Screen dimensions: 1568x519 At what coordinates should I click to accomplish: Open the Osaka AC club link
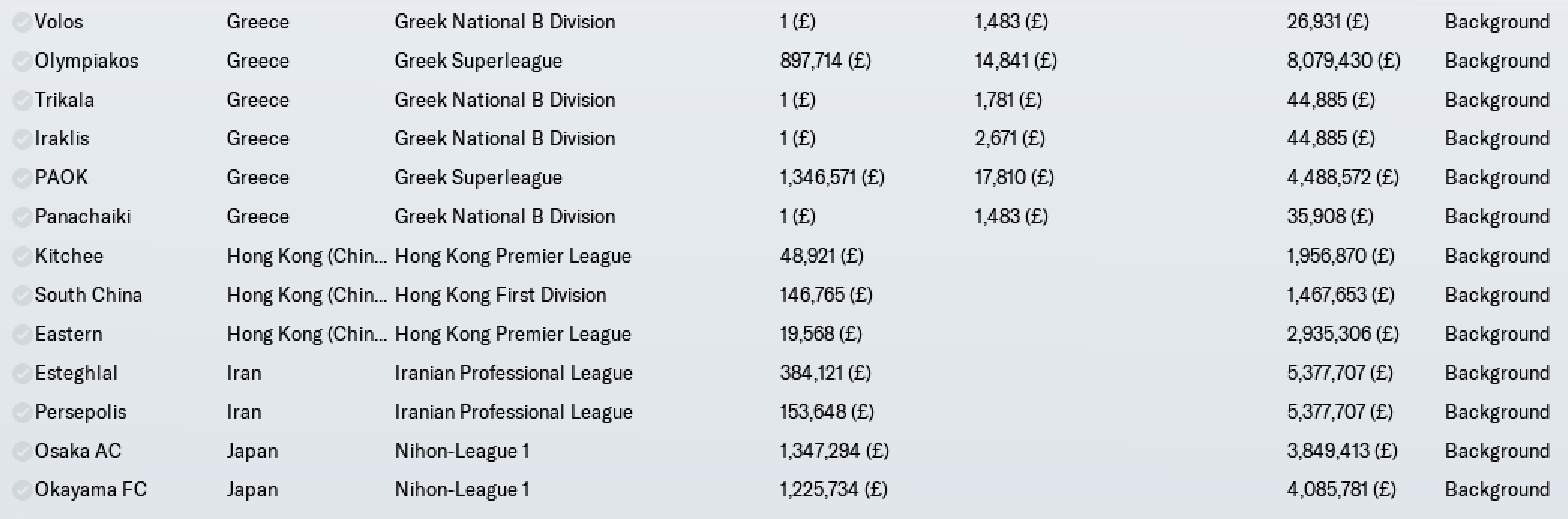click(78, 451)
